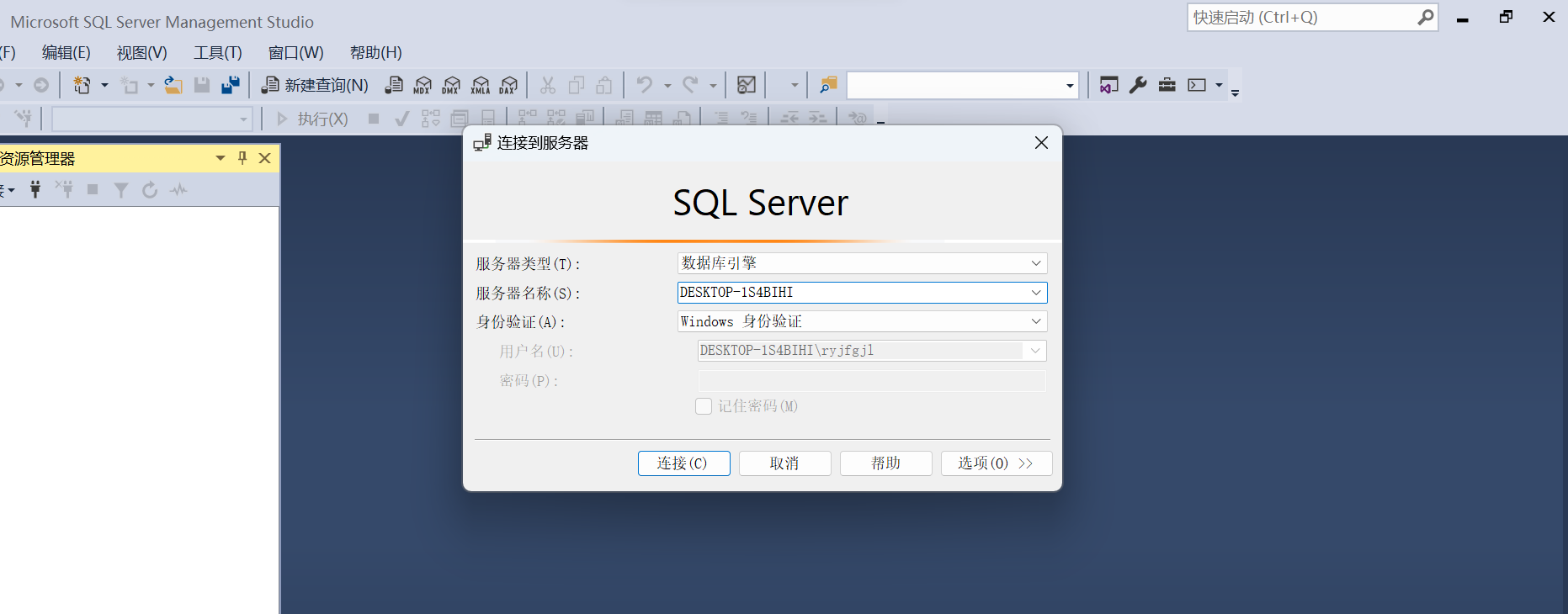Click the Paste icon
Screen dimensions: 1568x614
[604, 85]
